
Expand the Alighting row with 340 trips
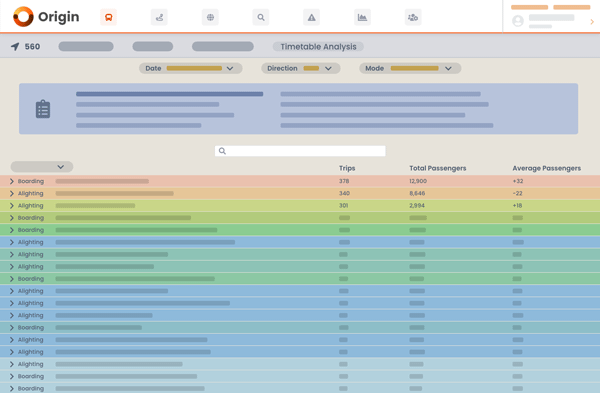12,193
